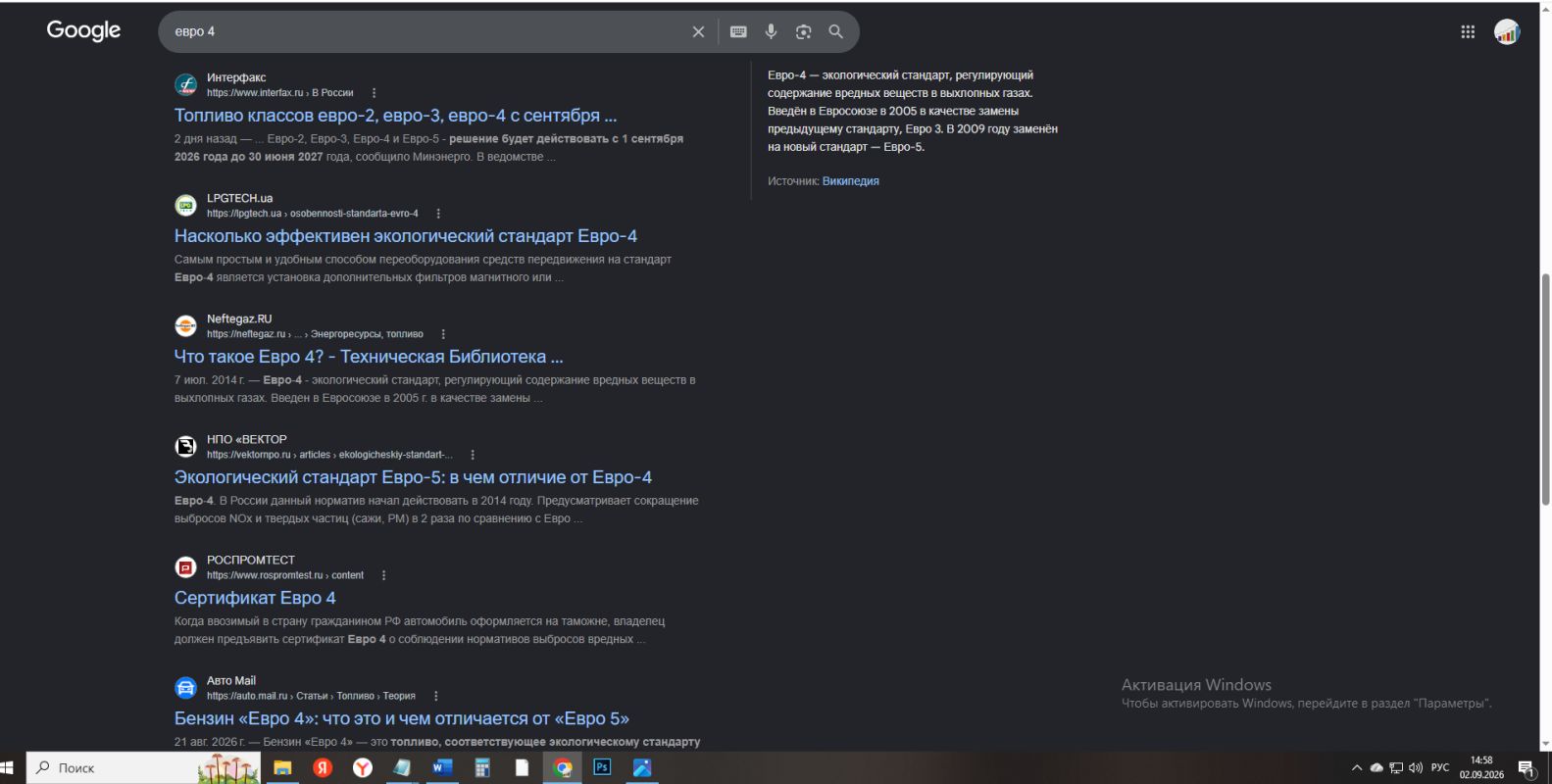The image size is (1552, 784).
Task: Go to Google home via the logo
Action: 83,30
